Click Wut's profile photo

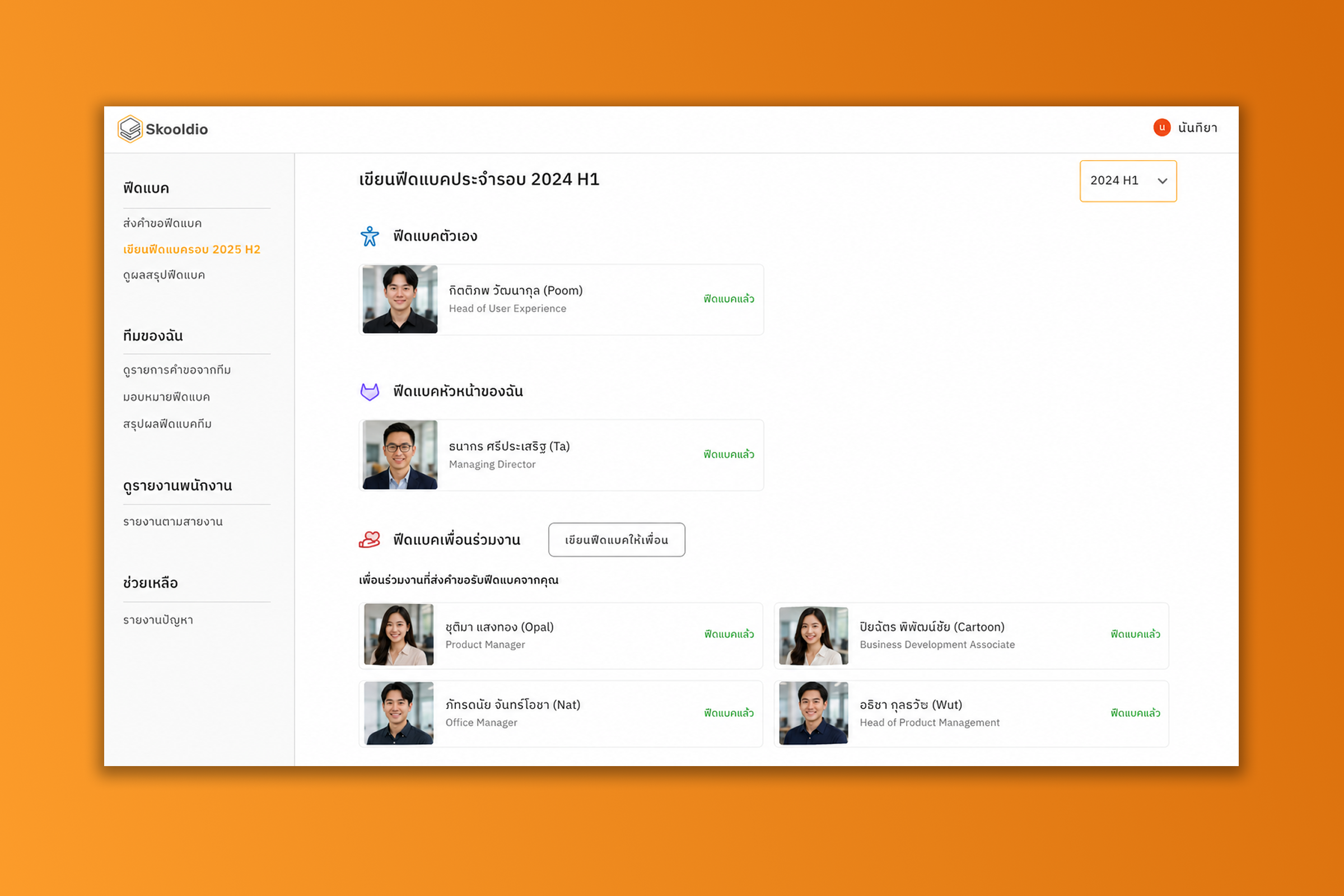[x=814, y=713]
